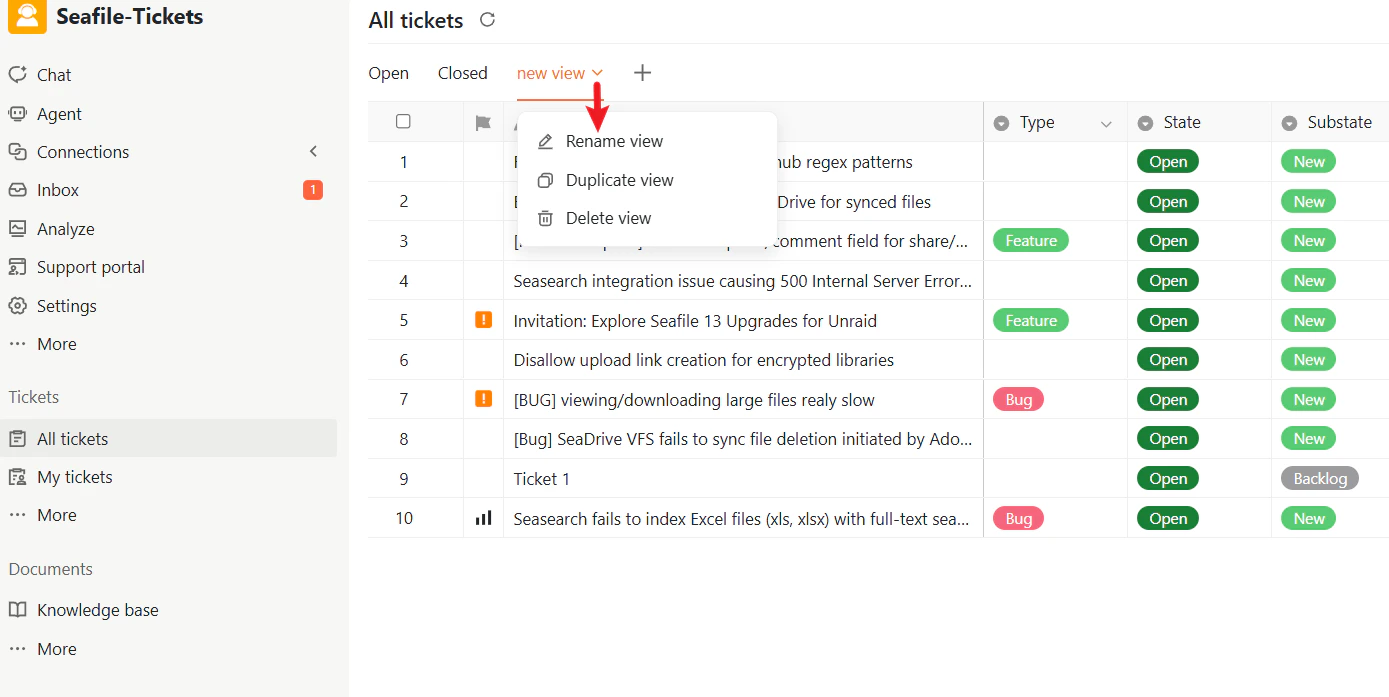Open ticket Seasearch fails to index Excel

pyautogui.click(x=741, y=519)
